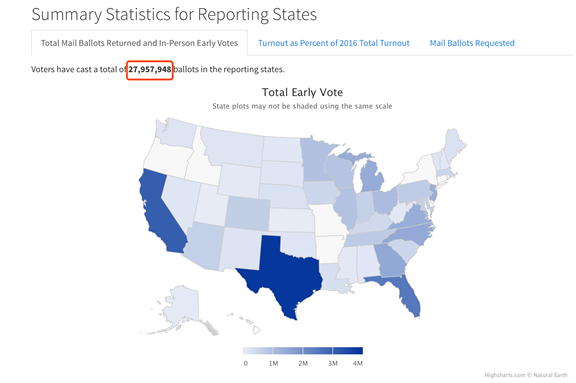This screenshot has width=576, height=383.
Task: Select Arizona on the map
Action: 206,246
